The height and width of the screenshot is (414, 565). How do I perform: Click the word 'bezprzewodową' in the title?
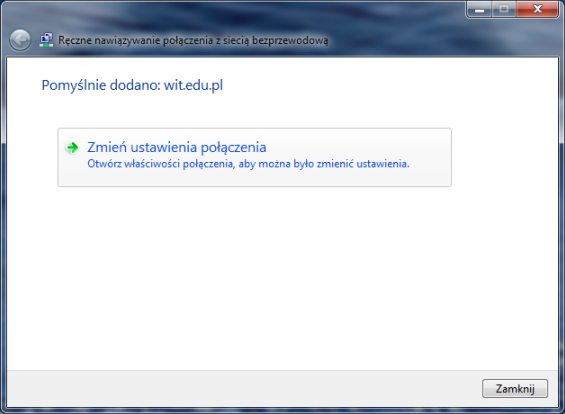[290, 40]
